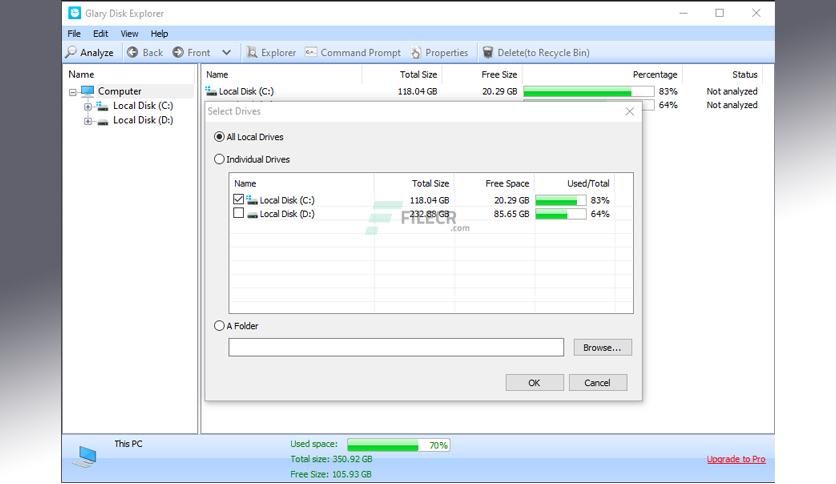Click the Browse... button

(602, 348)
